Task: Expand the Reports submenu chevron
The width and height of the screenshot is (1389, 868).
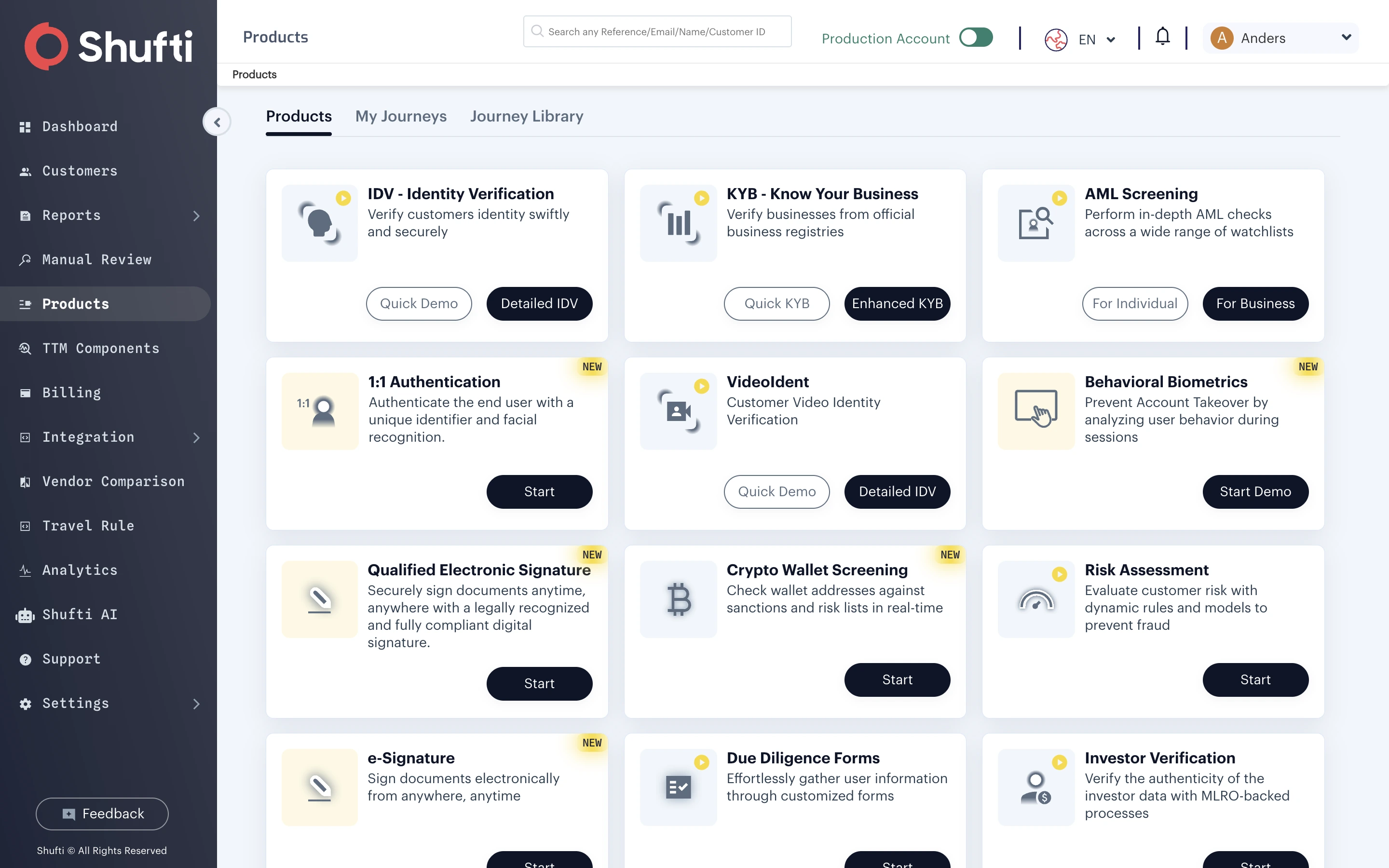Action: [196, 216]
